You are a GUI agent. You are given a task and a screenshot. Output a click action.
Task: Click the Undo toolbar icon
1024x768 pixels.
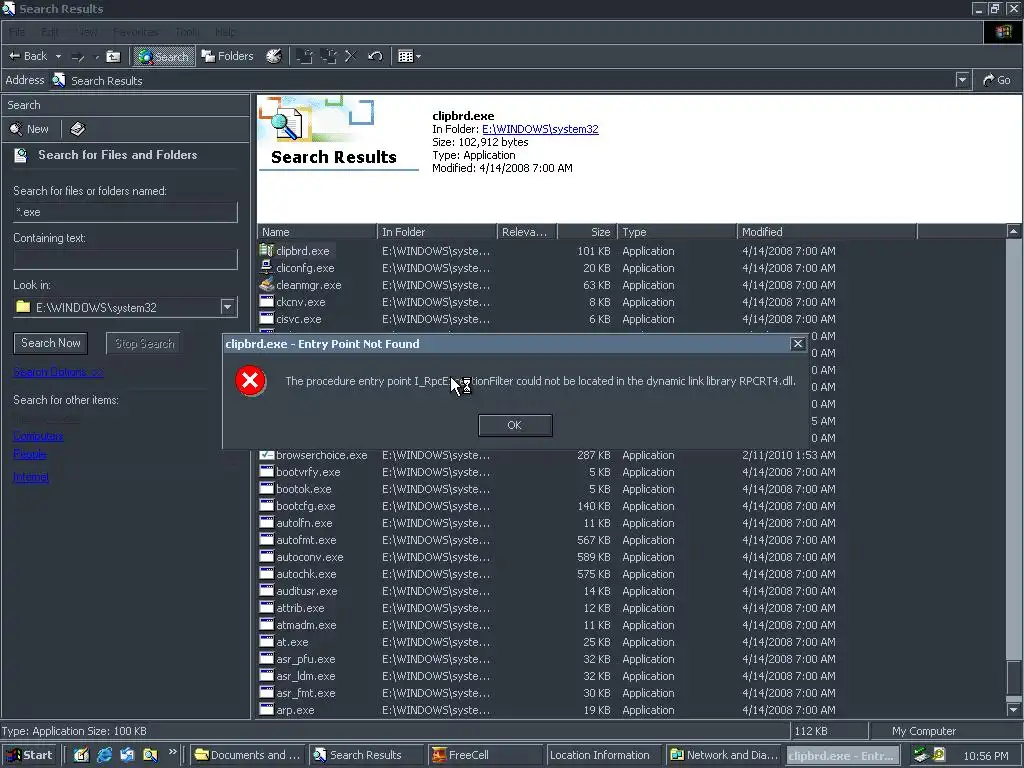375,56
